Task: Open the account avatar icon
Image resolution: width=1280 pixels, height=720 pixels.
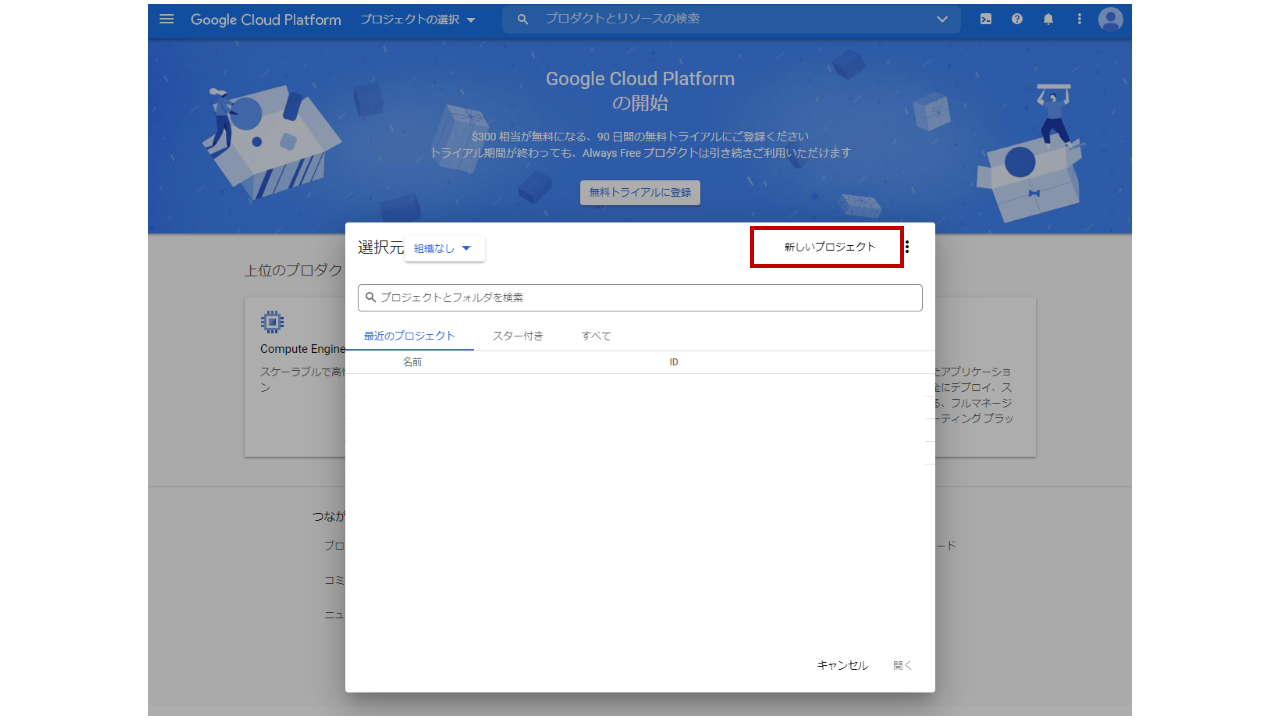Action: pyautogui.click(x=1110, y=19)
